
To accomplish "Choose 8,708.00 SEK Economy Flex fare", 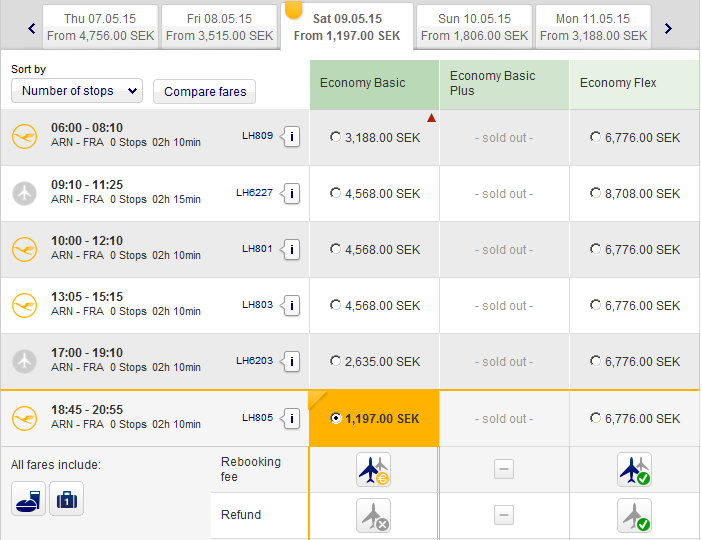I will coord(596,193).
